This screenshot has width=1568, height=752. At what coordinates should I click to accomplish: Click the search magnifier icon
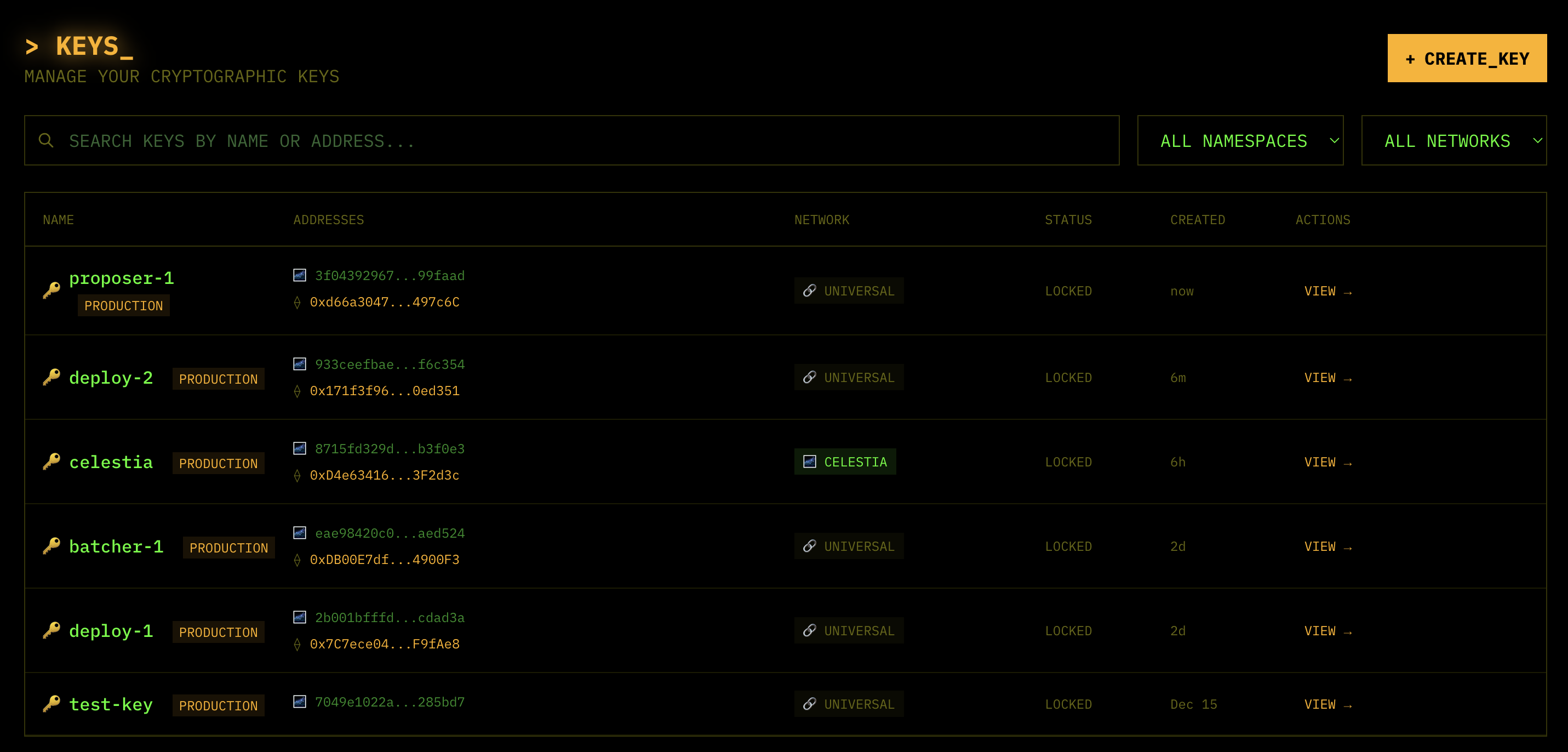click(45, 141)
